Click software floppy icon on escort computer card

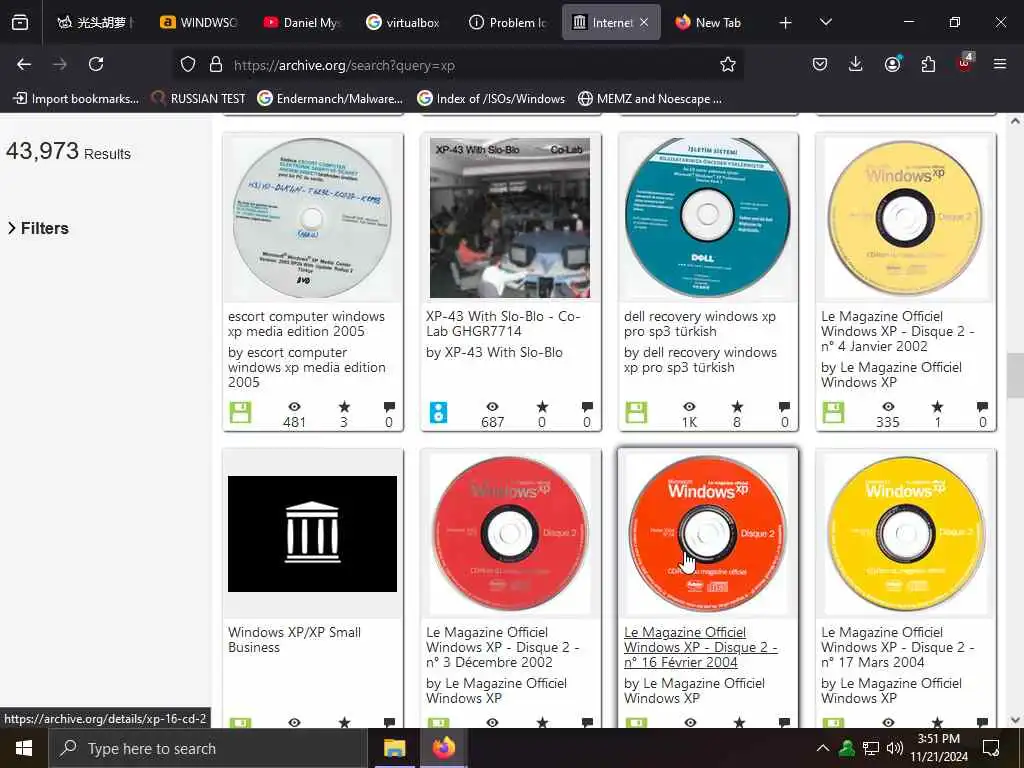tap(240, 413)
